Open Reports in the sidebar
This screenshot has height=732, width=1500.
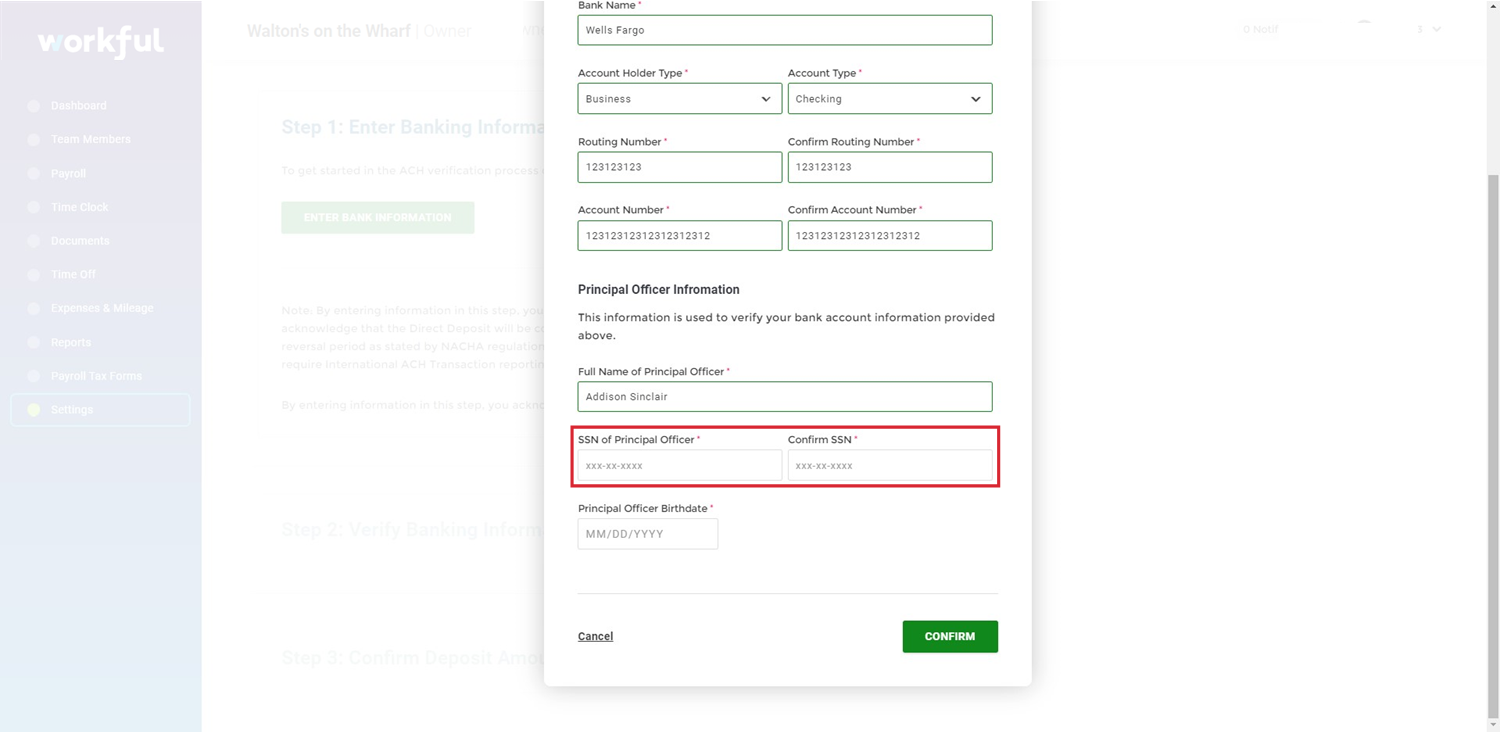point(71,342)
